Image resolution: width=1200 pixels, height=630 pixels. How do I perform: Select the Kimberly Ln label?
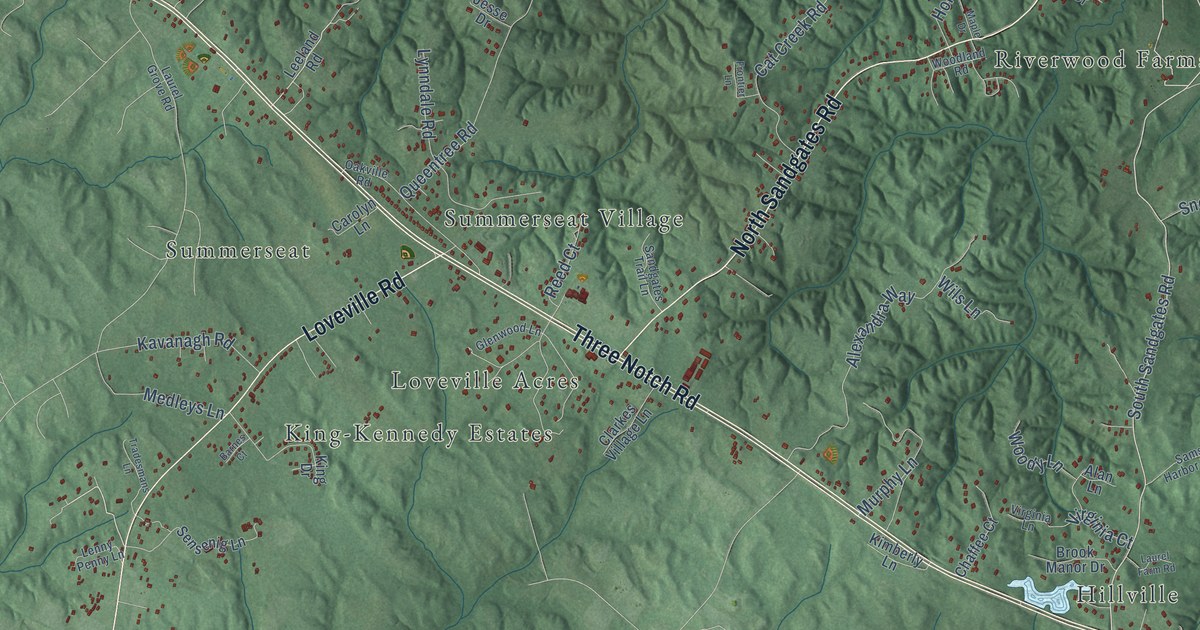(x=895, y=552)
